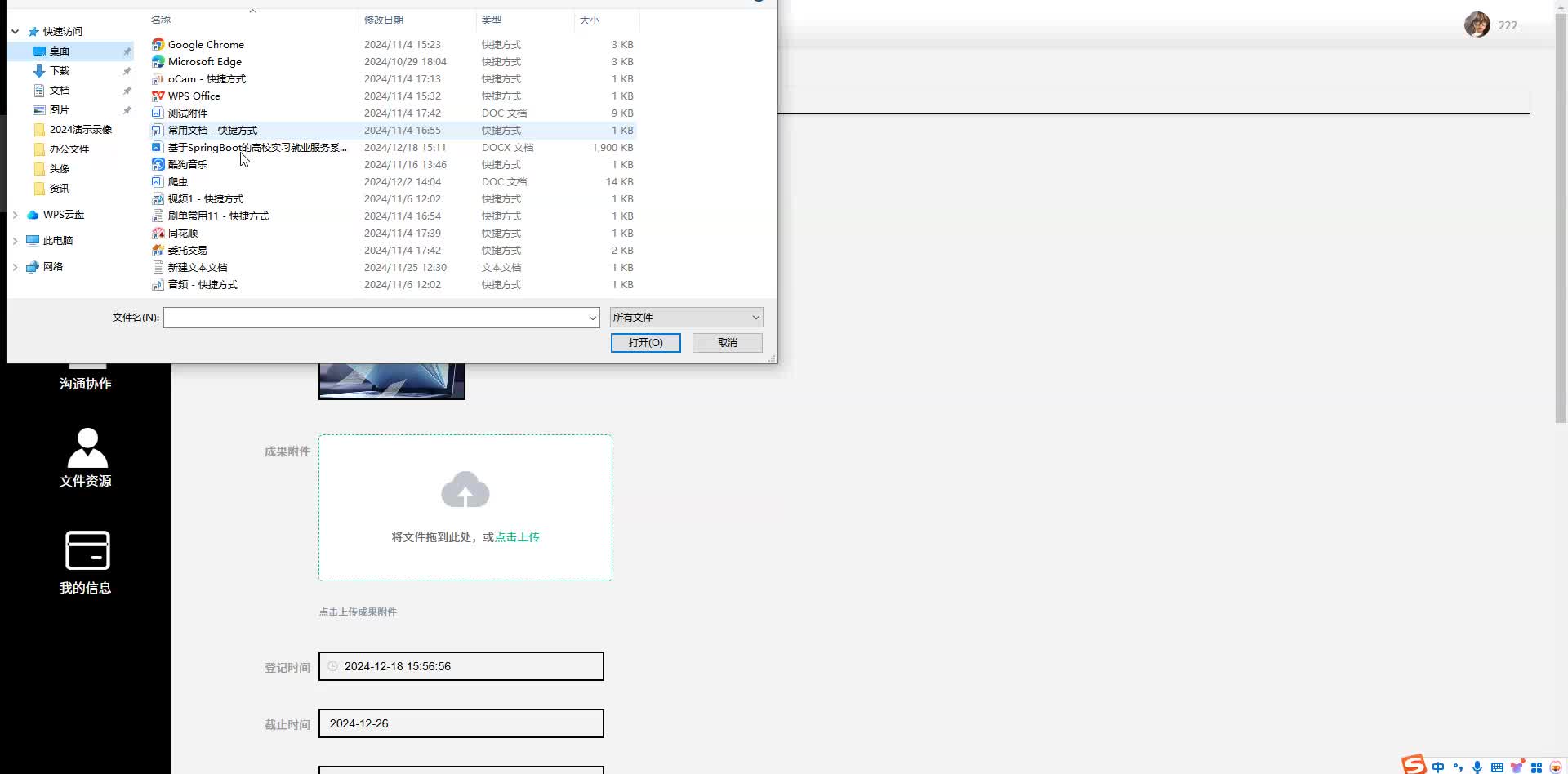The height and width of the screenshot is (774, 1568).
Task: Click the 1,900 KB size cell
Action: point(612,148)
